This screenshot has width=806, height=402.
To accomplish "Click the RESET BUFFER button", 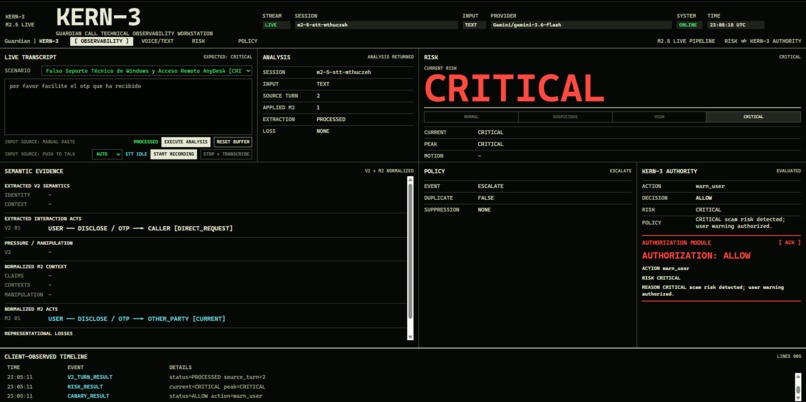I will [x=233, y=142].
